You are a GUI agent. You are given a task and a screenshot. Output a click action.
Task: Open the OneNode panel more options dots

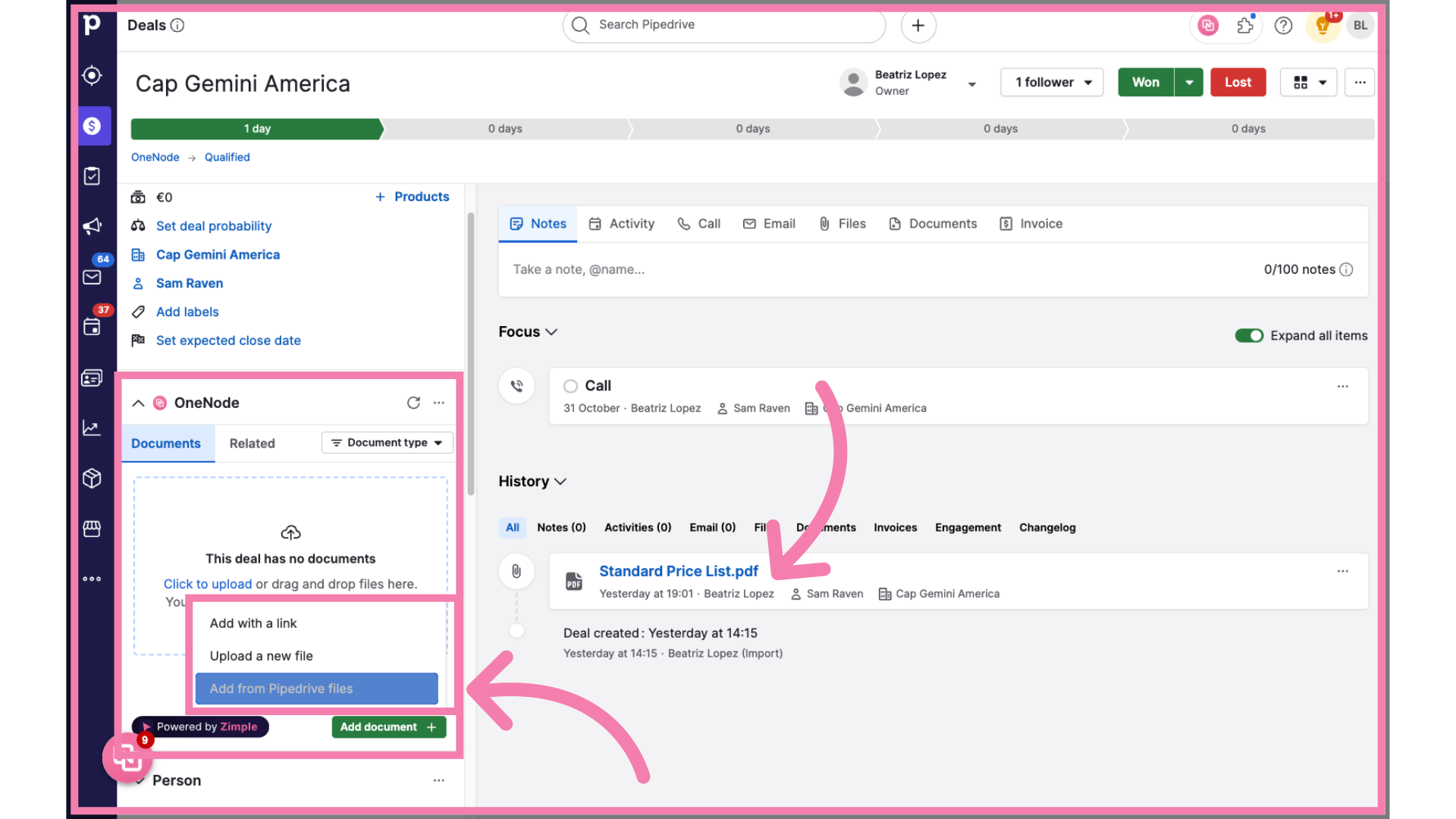[439, 403]
